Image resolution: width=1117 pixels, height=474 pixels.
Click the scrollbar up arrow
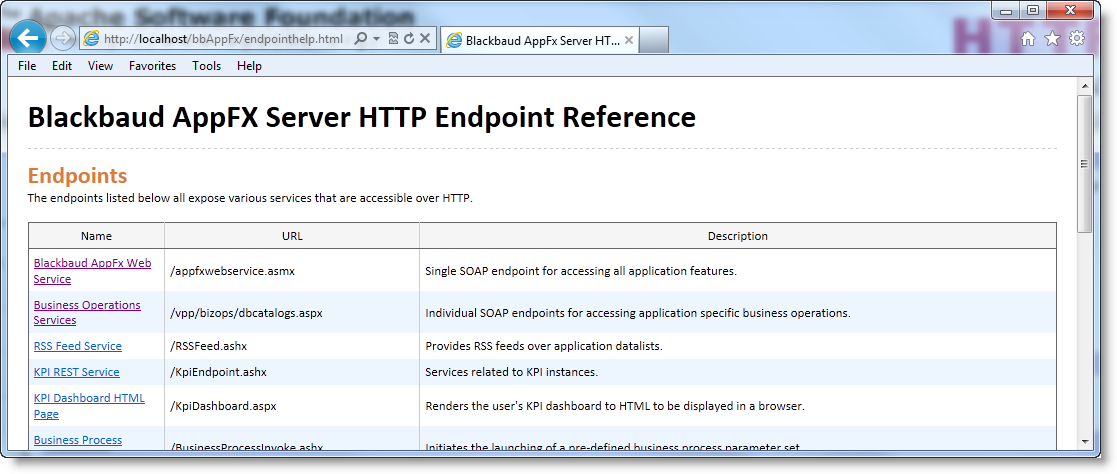click(x=1085, y=86)
